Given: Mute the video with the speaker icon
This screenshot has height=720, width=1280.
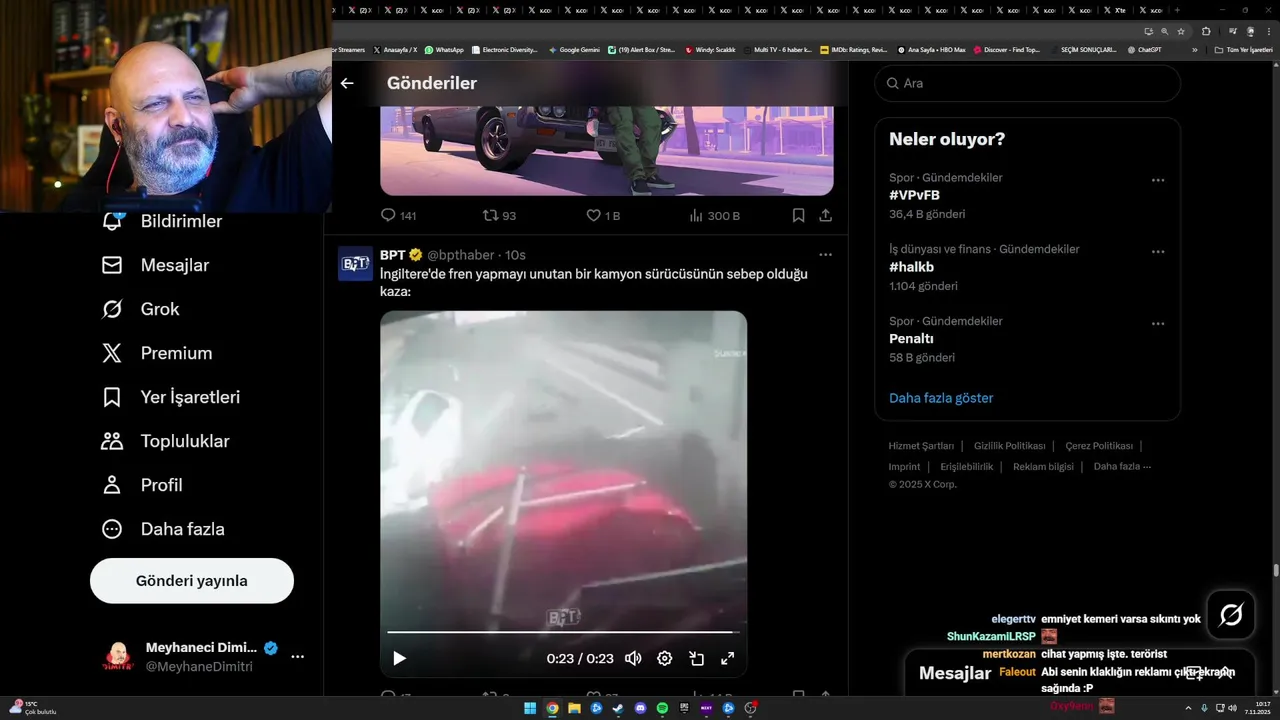Looking at the screenshot, I should 633,658.
